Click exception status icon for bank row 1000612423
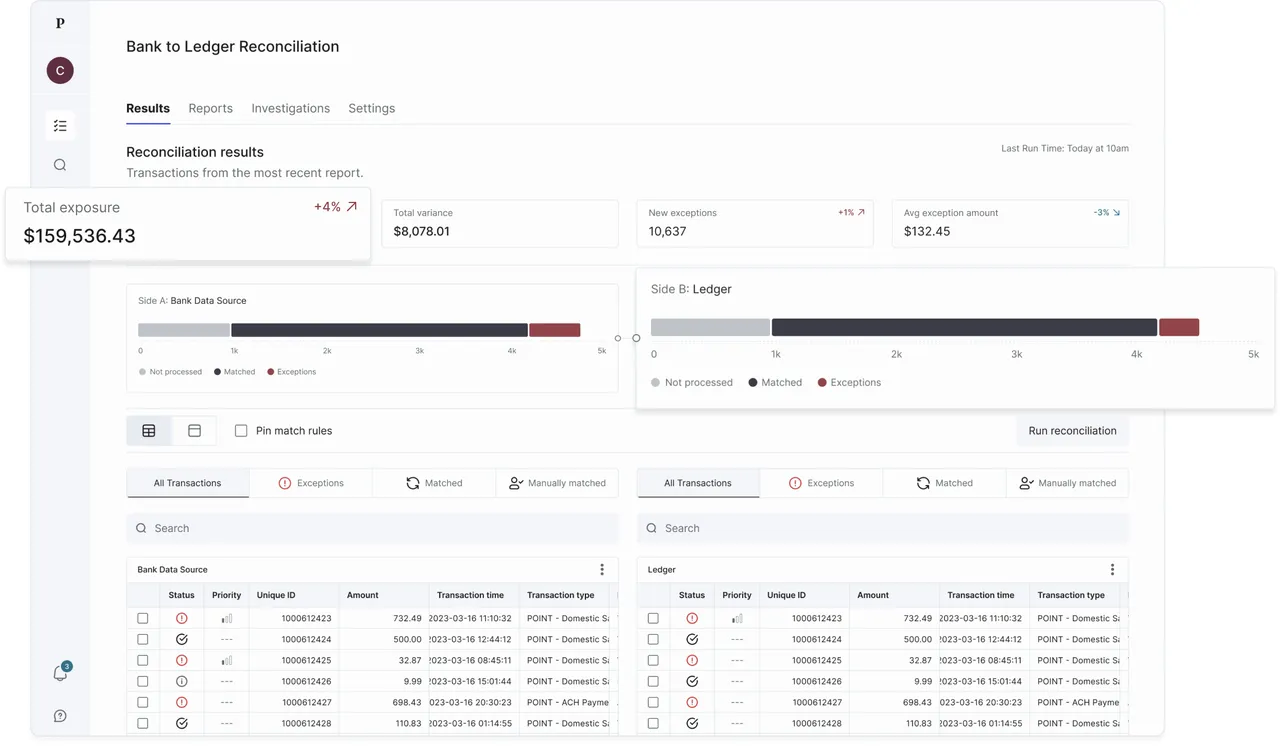Viewport: 1280px width, 746px height. tap(182, 619)
